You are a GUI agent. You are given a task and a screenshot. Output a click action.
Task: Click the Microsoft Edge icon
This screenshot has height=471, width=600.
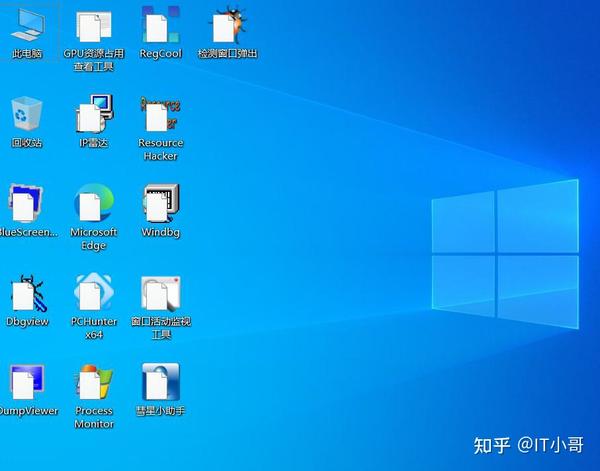[x=94, y=203]
